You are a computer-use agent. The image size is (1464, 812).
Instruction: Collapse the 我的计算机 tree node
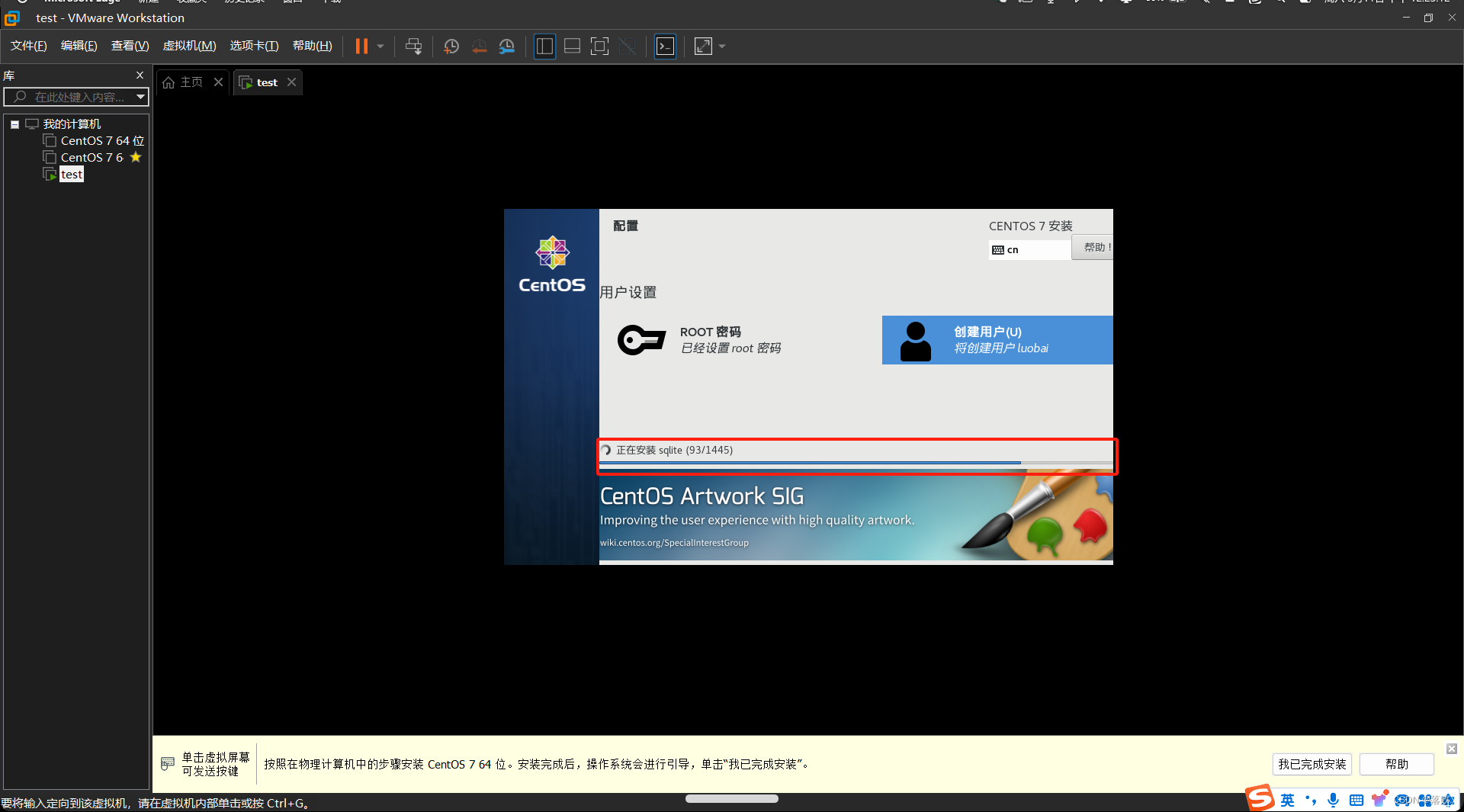14,124
